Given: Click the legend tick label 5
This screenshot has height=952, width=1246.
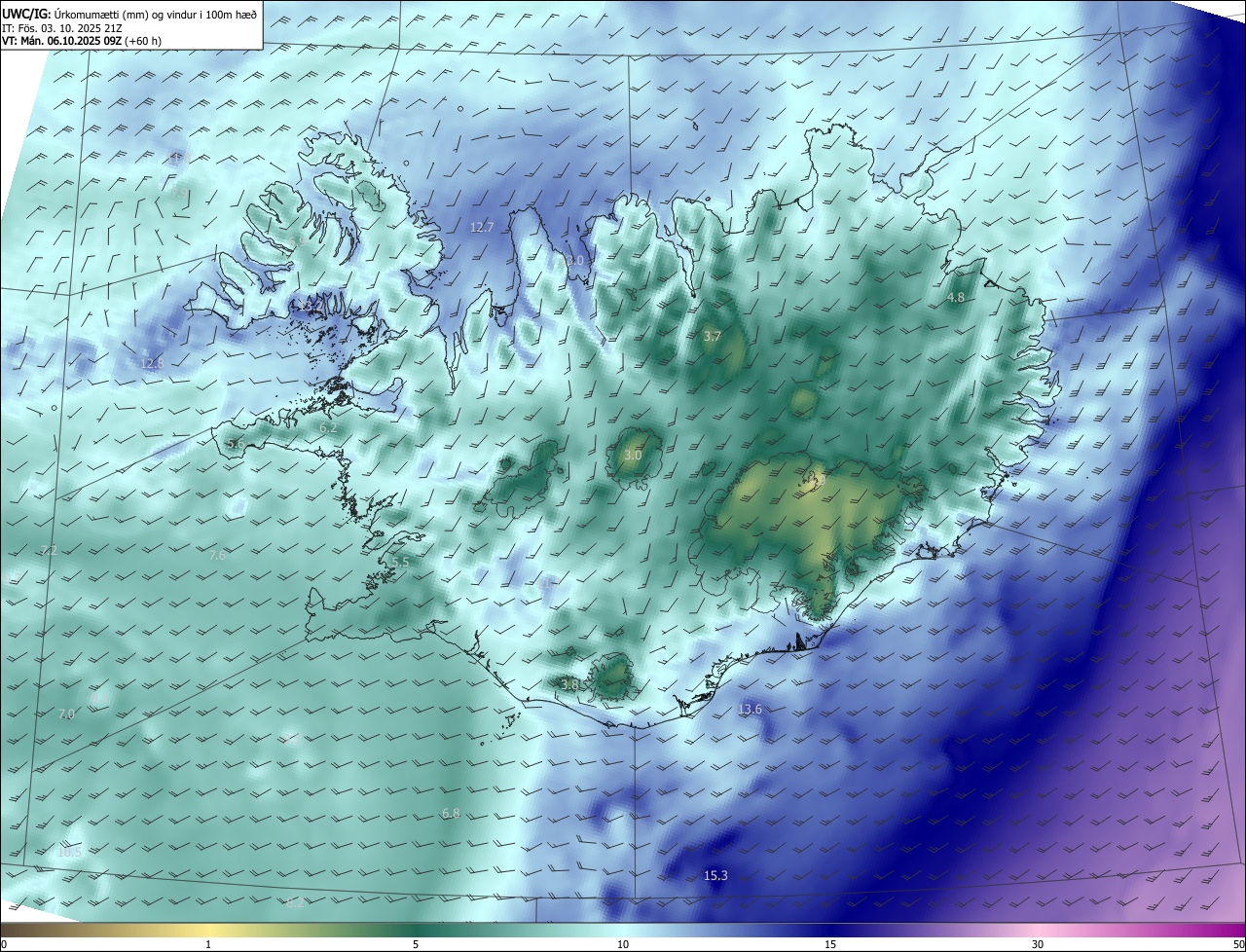Looking at the screenshot, I should pos(416,944).
